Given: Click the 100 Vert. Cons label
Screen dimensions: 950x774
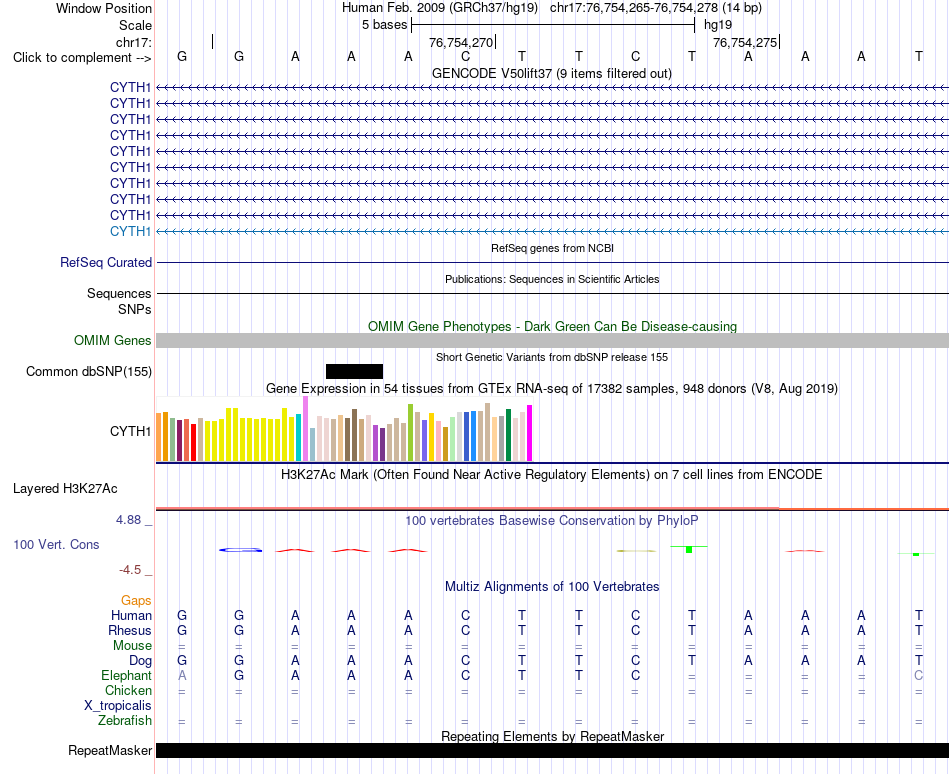Looking at the screenshot, I should (x=56, y=544).
